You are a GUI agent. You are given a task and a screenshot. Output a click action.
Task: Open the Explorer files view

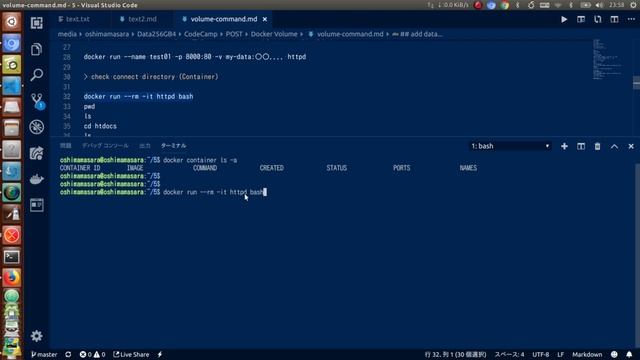pyautogui.click(x=36, y=49)
